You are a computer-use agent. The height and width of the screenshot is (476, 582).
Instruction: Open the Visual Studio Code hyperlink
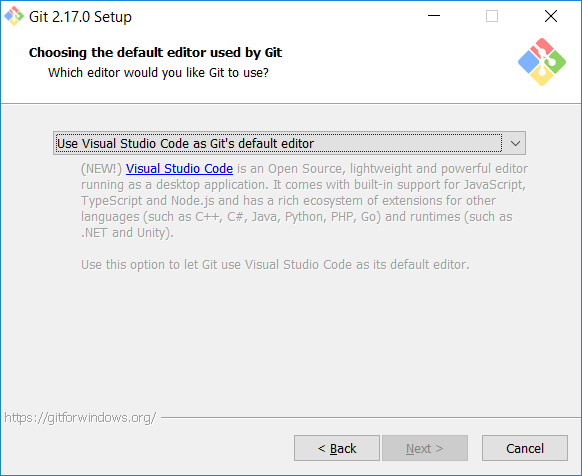[179, 169]
